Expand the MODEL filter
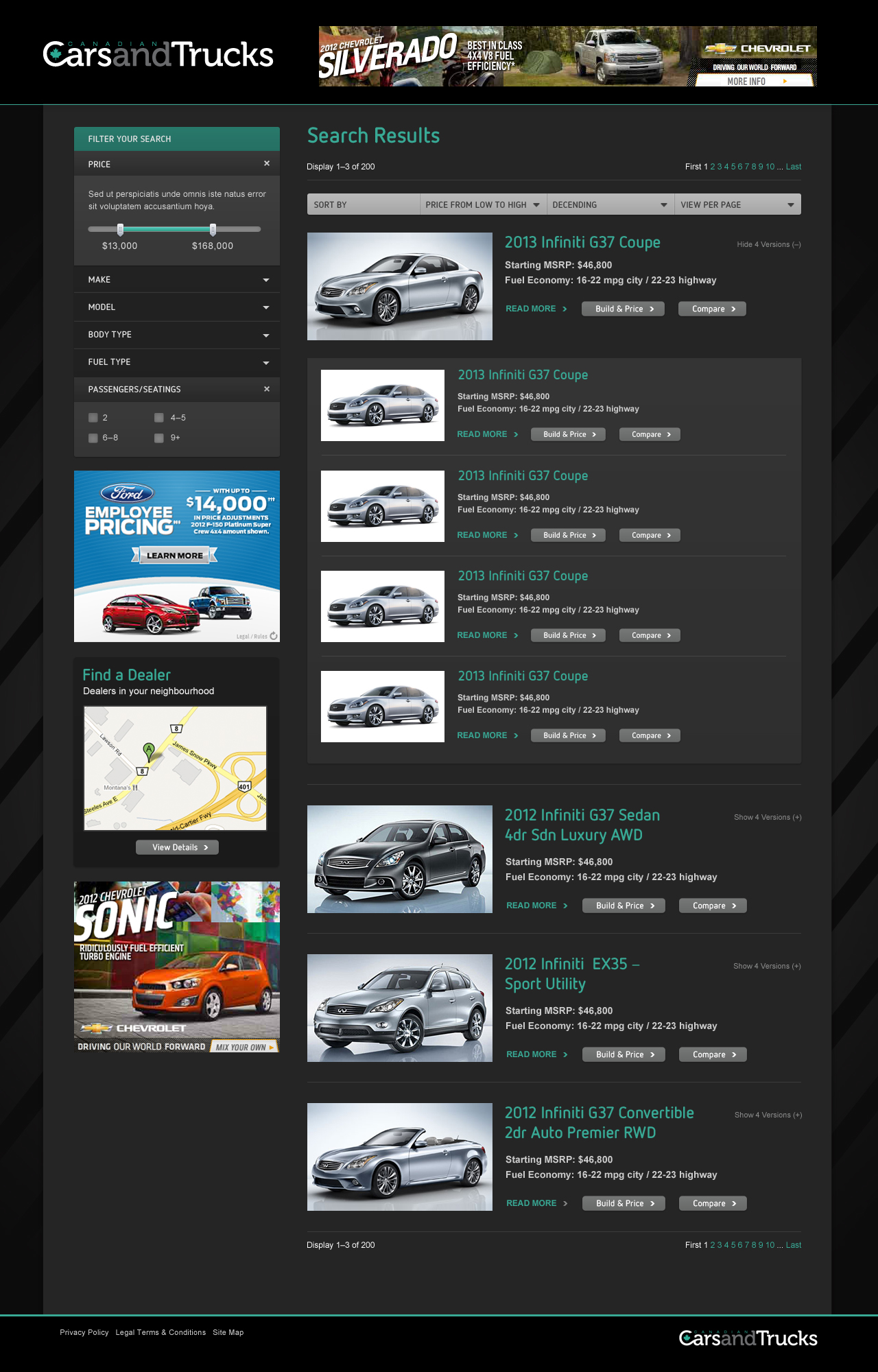Image resolution: width=878 pixels, height=1372 pixels. click(177, 307)
